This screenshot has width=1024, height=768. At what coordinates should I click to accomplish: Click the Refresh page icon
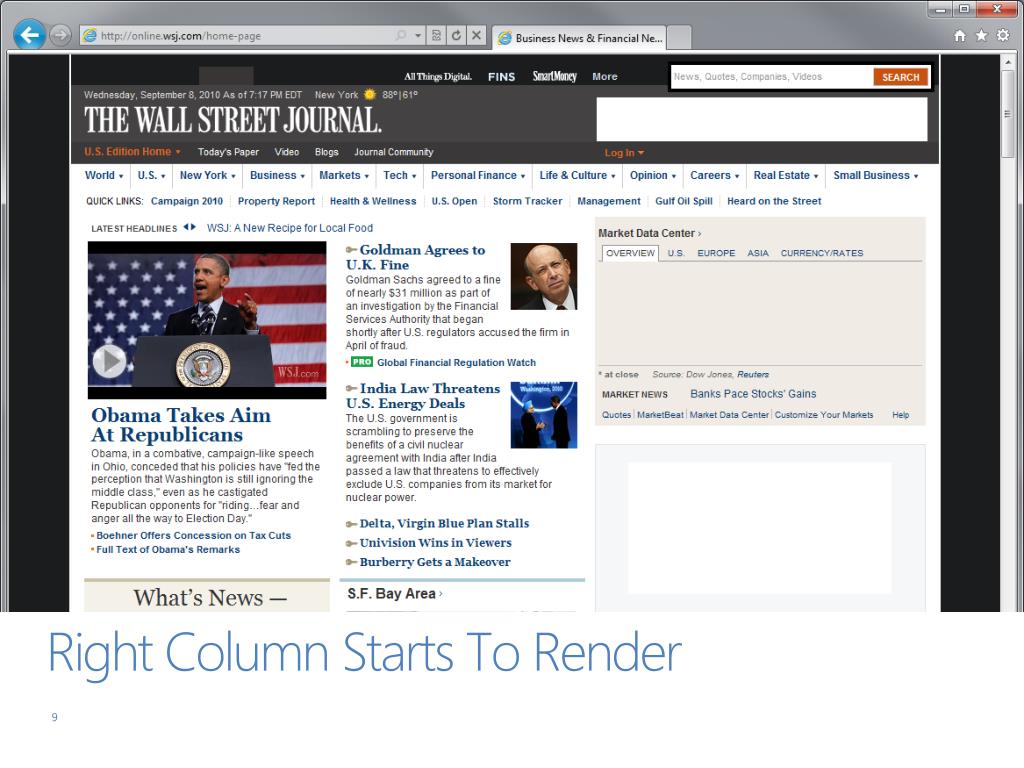[x=456, y=35]
